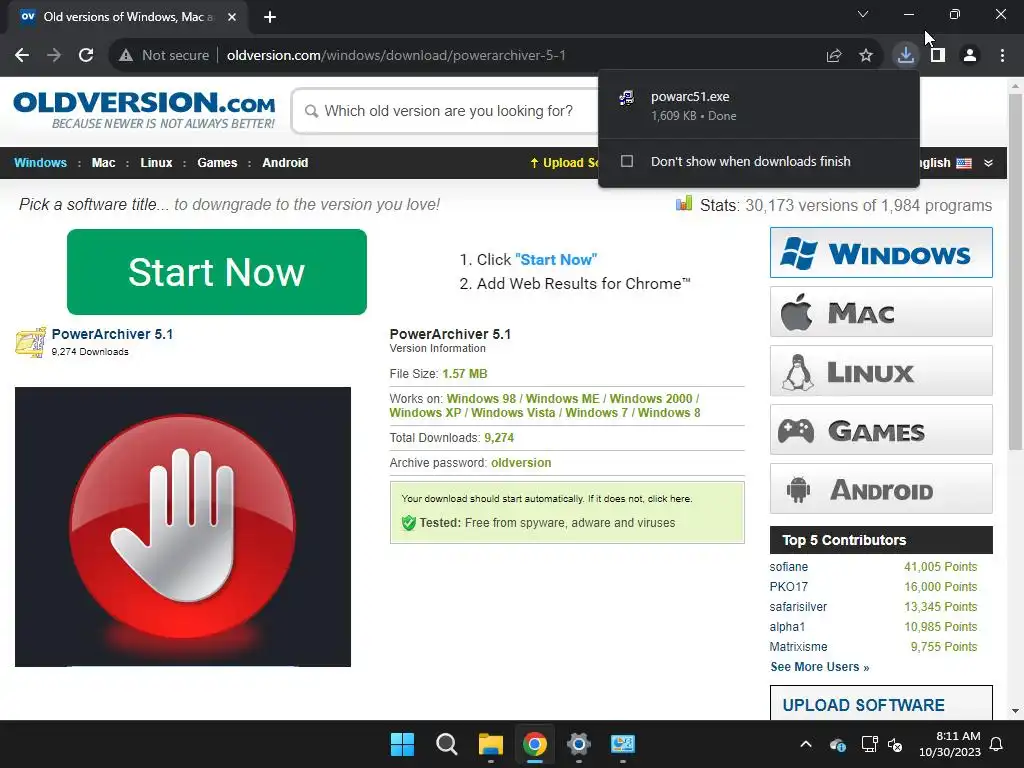
Task: Open the notification bell in the taskbar
Action: coord(997,744)
